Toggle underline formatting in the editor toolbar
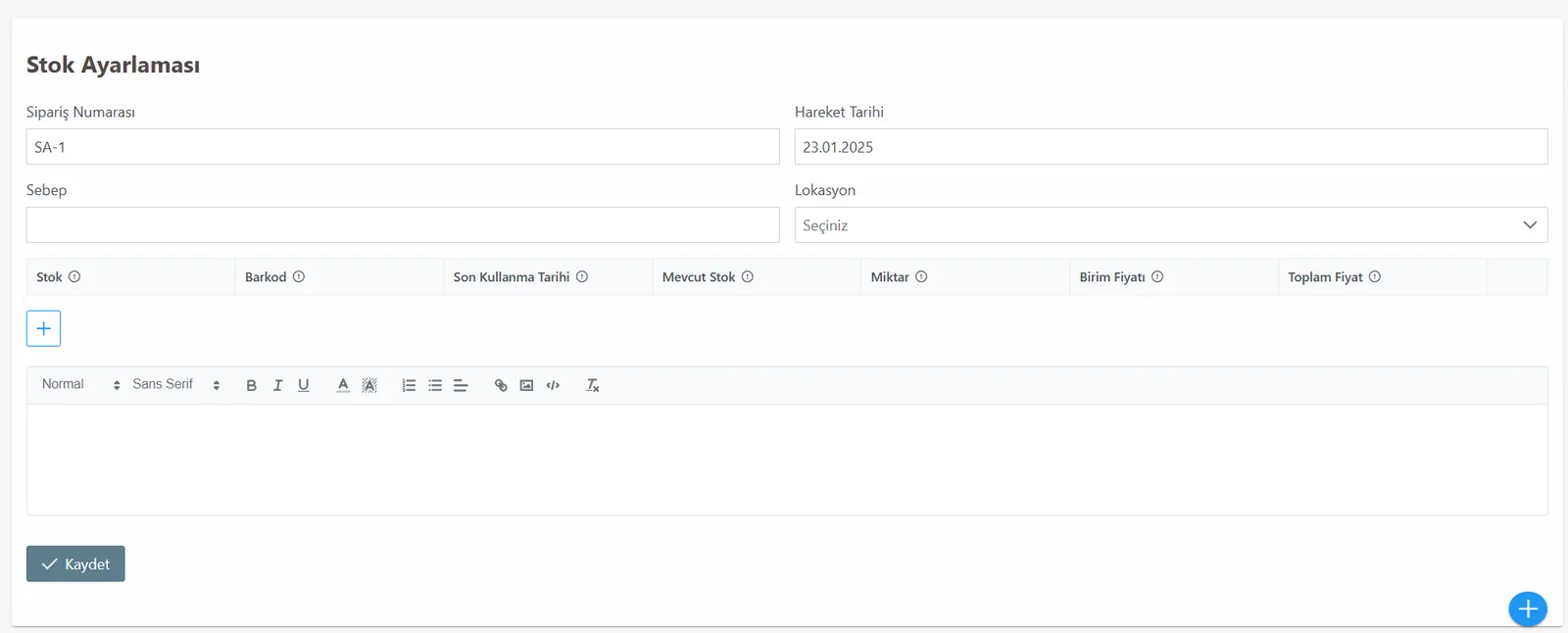Screen dimensions: 1568x633 point(304,385)
